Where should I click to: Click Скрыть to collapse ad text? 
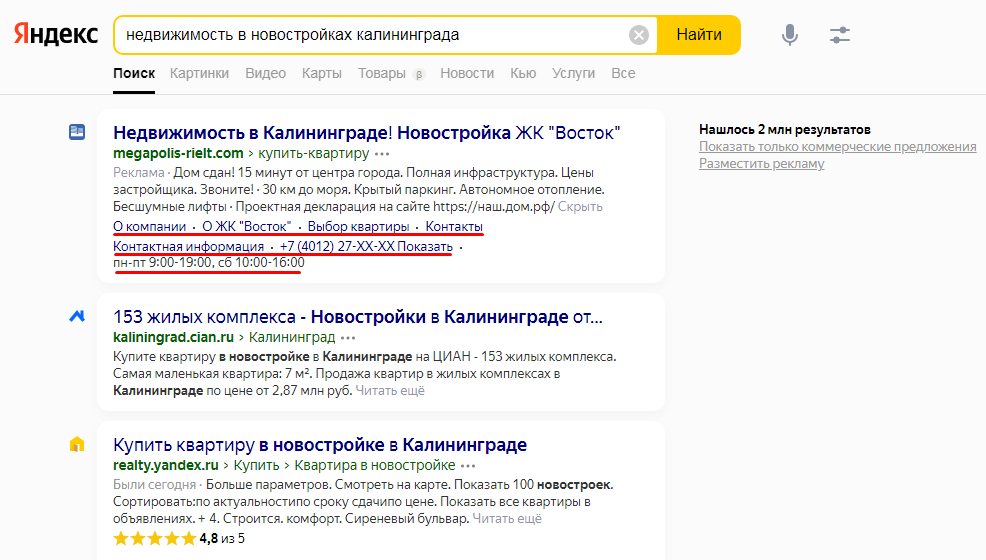(580, 207)
